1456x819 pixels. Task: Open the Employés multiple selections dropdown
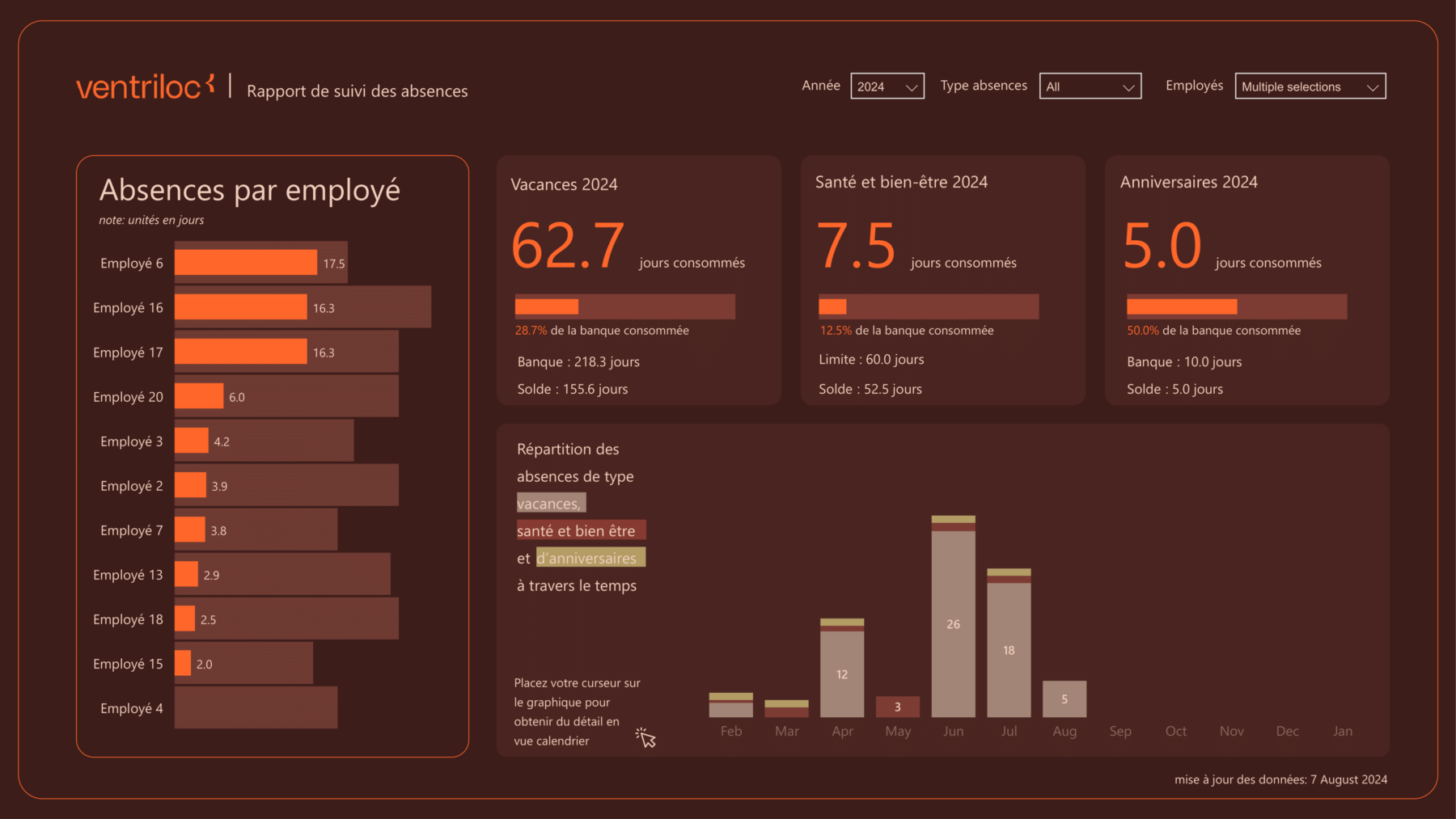tap(1309, 86)
